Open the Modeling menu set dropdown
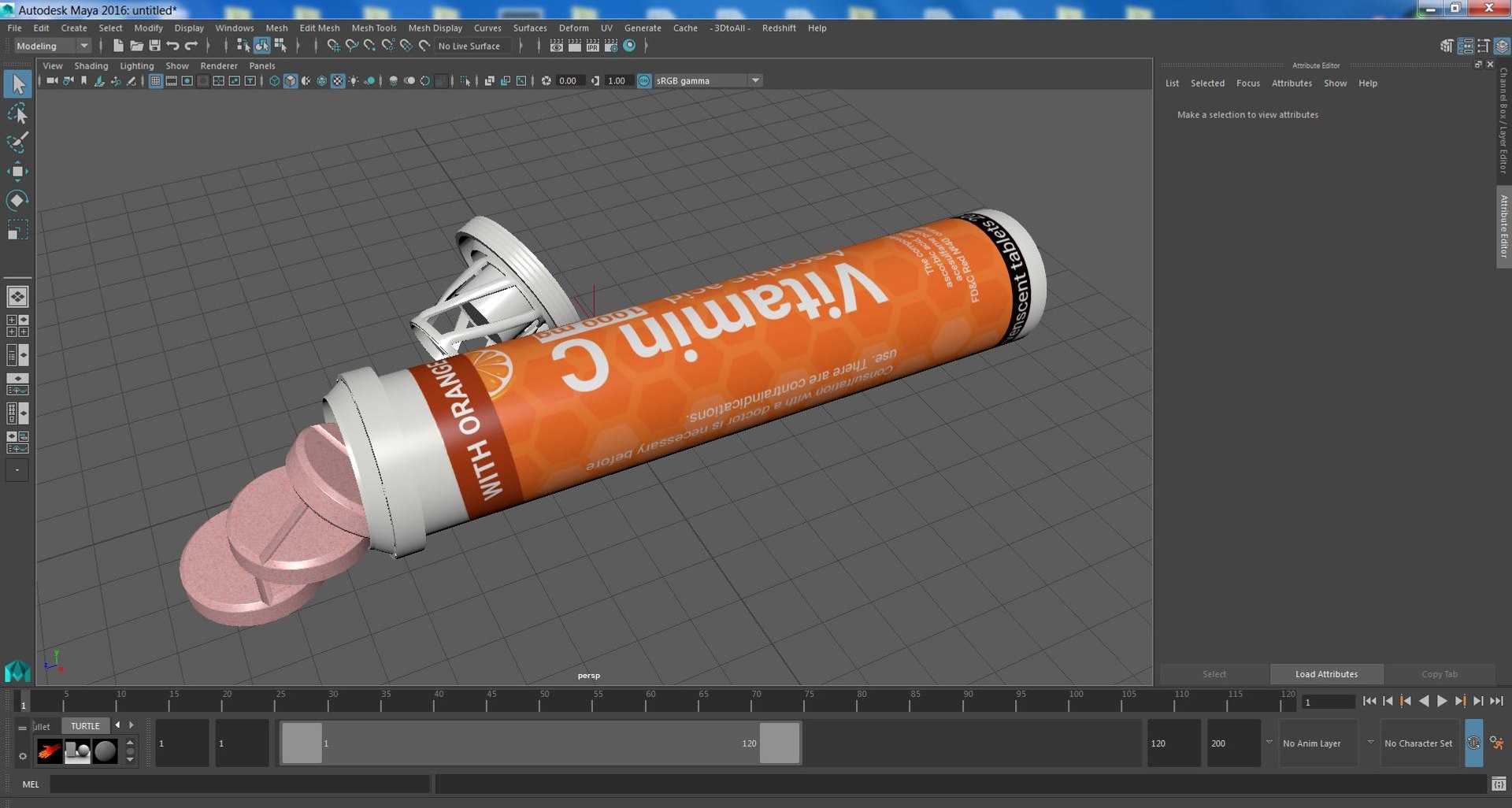 pyautogui.click(x=52, y=46)
